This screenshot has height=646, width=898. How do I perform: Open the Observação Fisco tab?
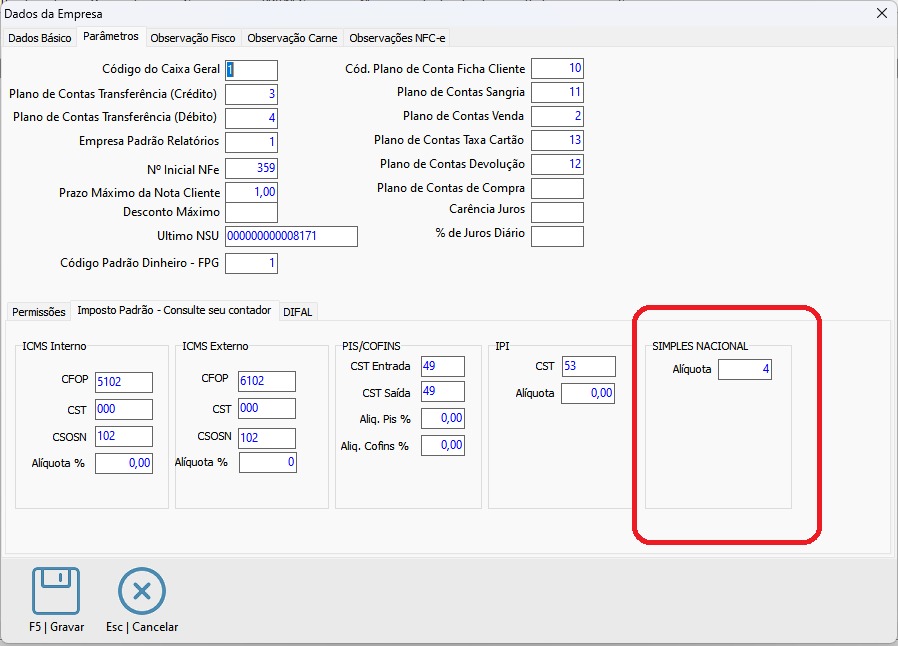(192, 38)
